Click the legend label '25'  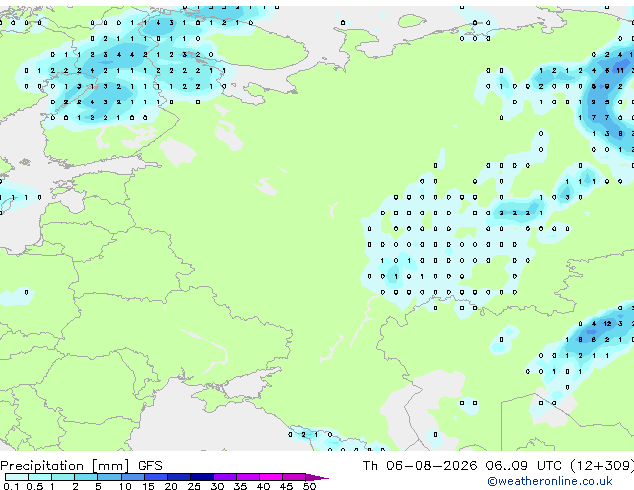pos(194,486)
